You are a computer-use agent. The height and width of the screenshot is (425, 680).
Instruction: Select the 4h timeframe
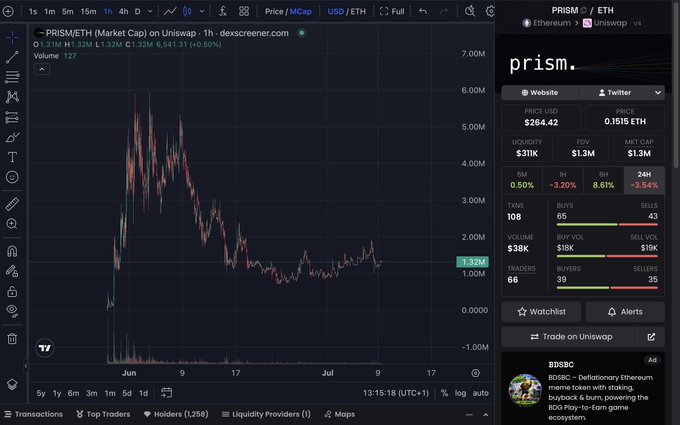(x=124, y=12)
